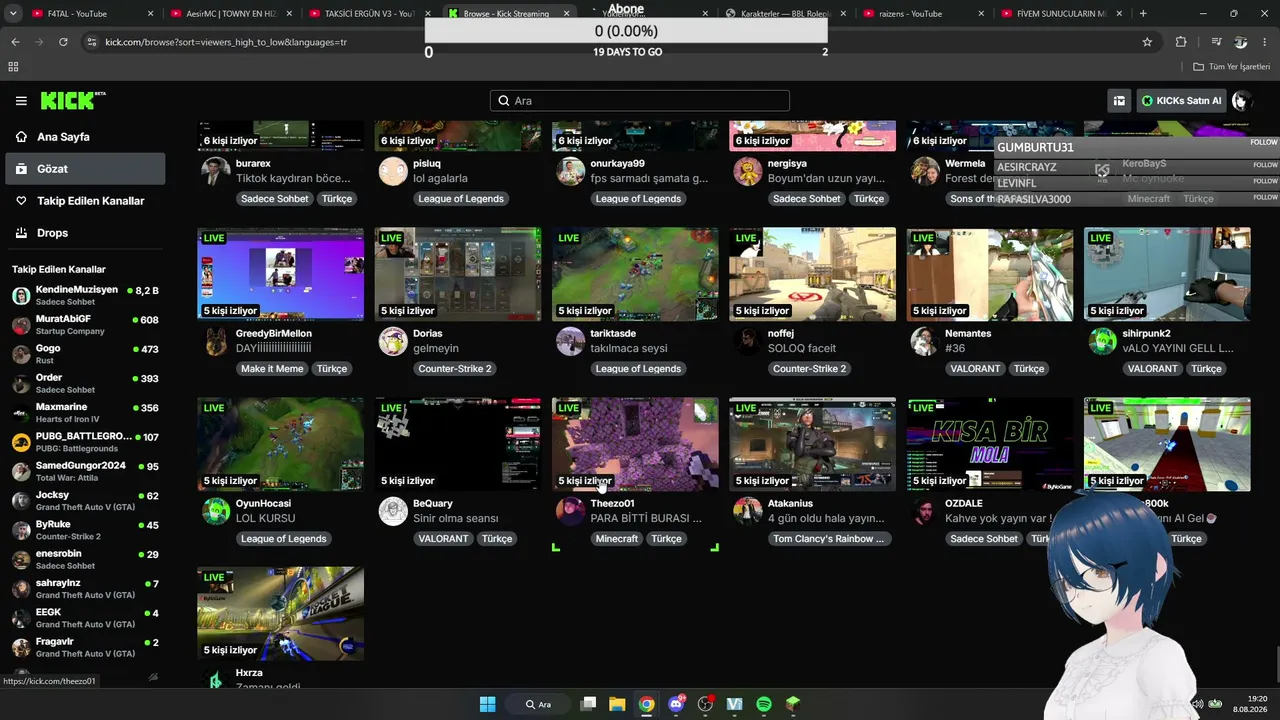Click the Drops icon in sidebar

coord(21,233)
